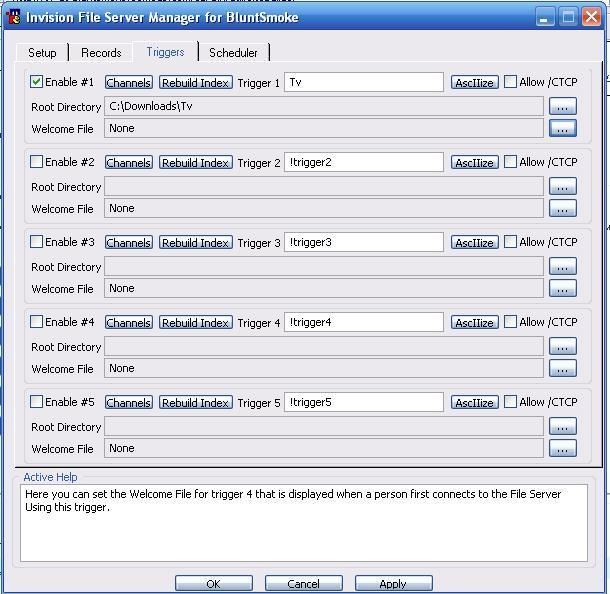Click the Active Help text box
The width and height of the screenshot is (610, 594).
coord(304,523)
